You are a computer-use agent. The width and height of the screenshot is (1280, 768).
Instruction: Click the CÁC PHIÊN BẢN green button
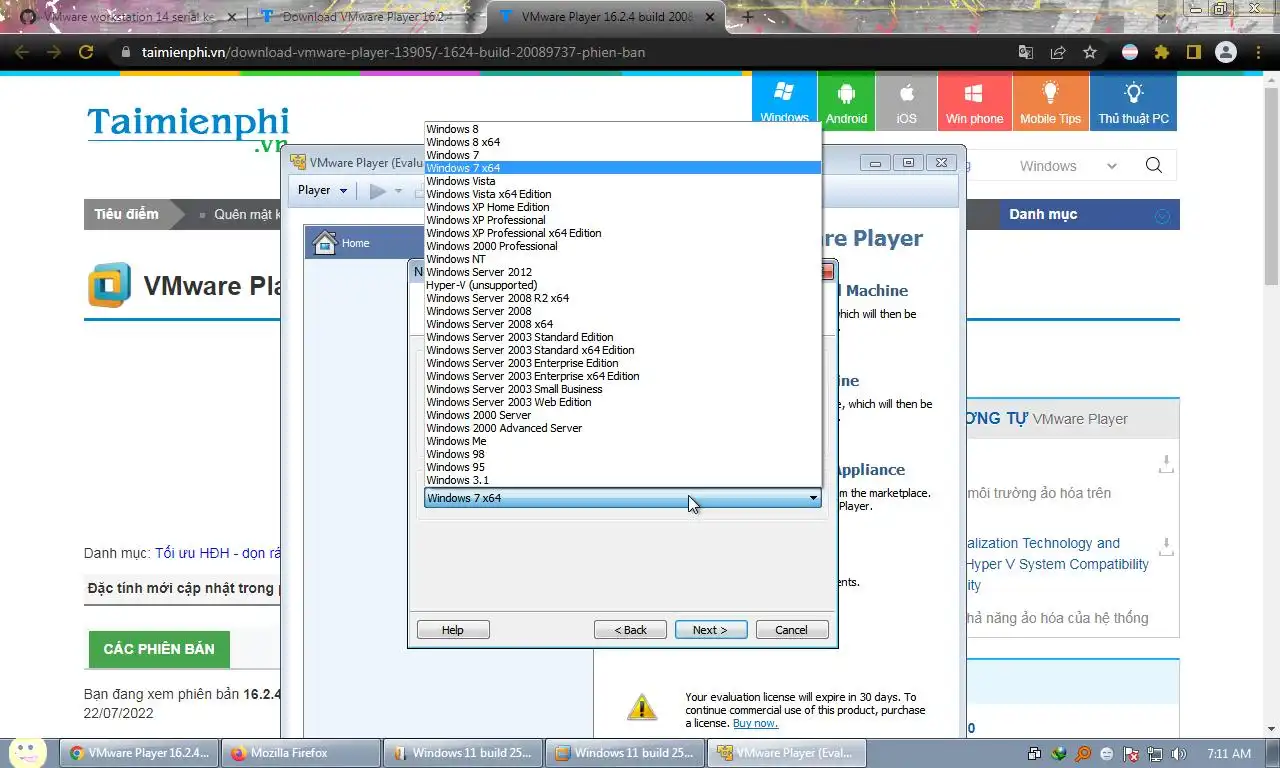coord(159,649)
